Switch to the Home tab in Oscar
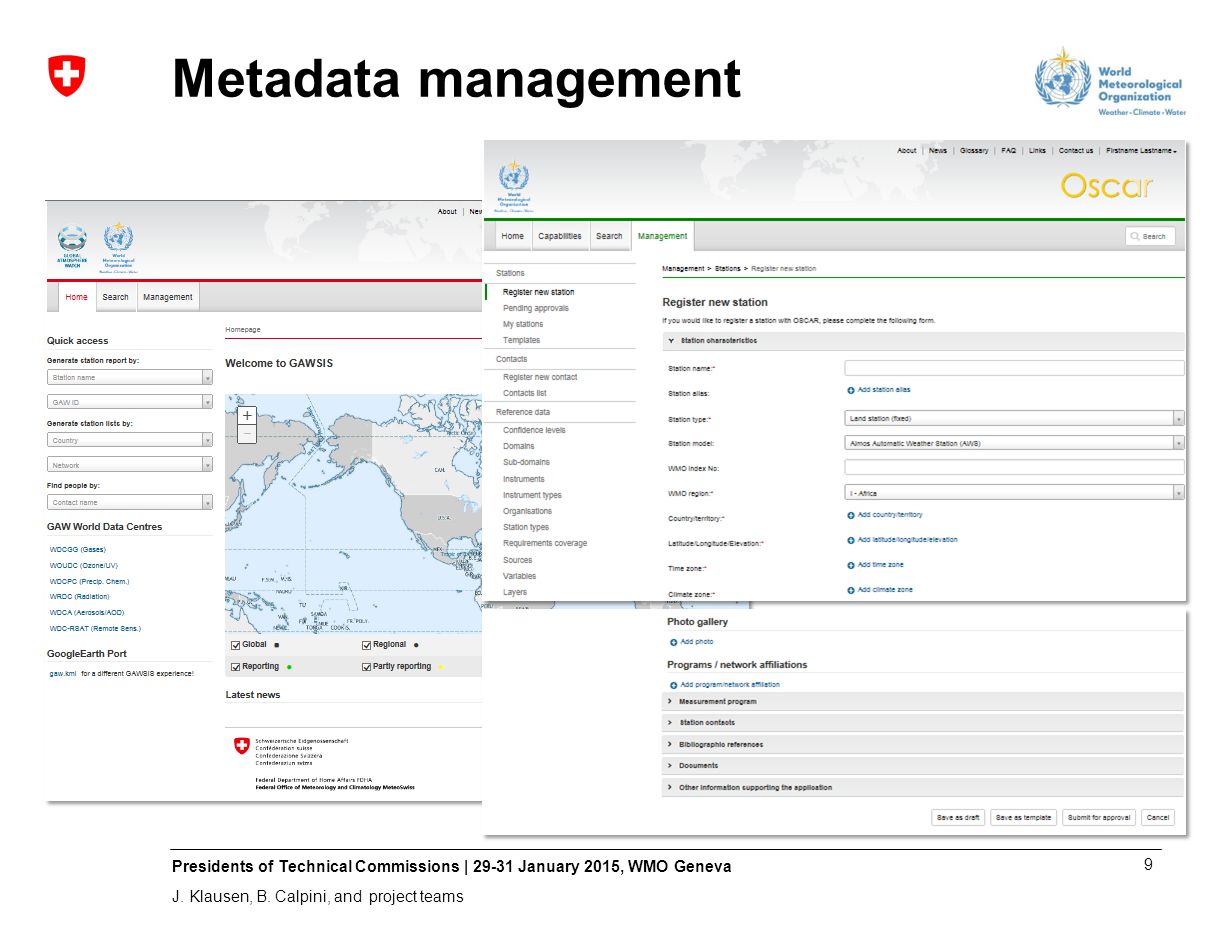The image size is (1209, 945). (x=513, y=237)
